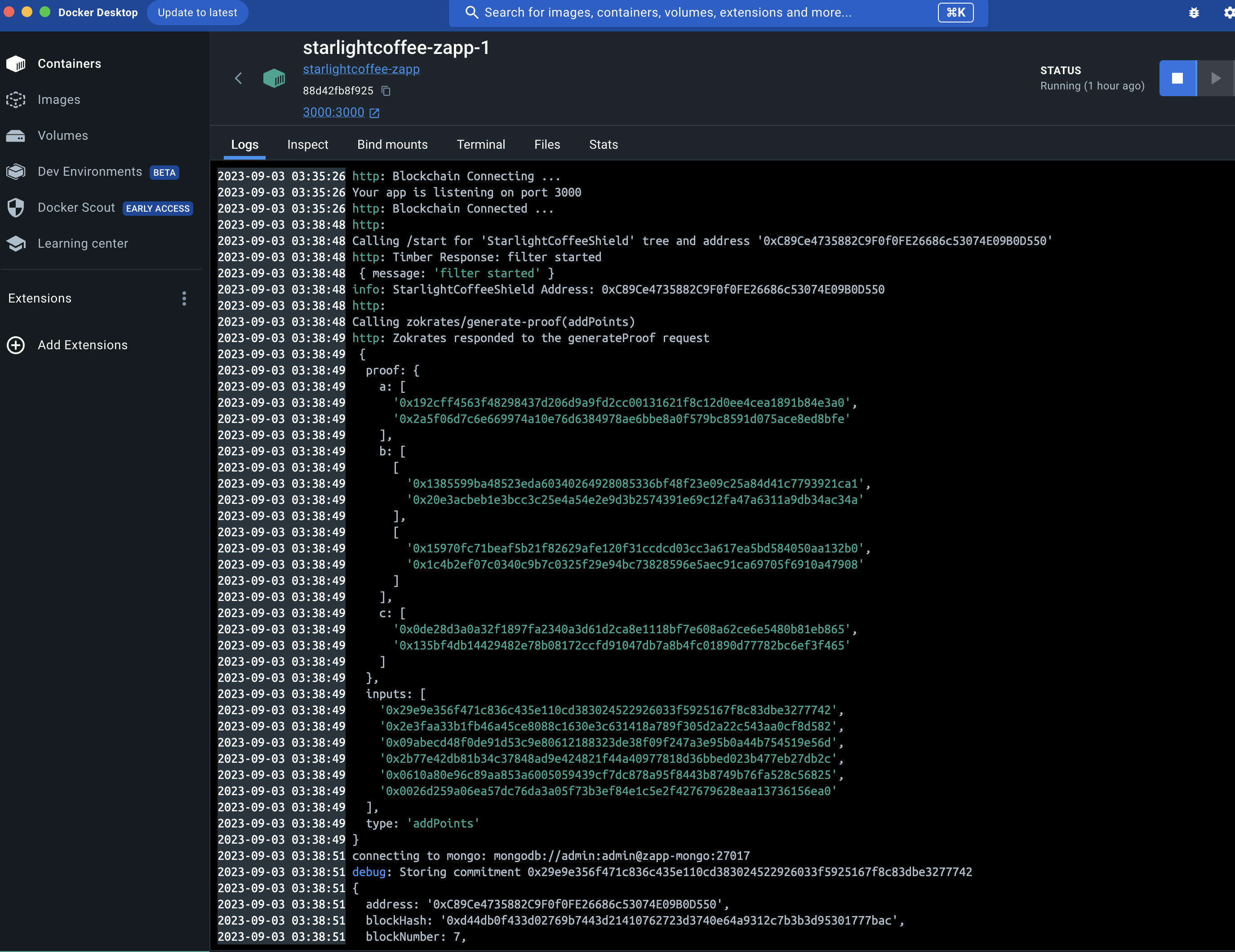Open the settings gear icon

[x=1228, y=13]
